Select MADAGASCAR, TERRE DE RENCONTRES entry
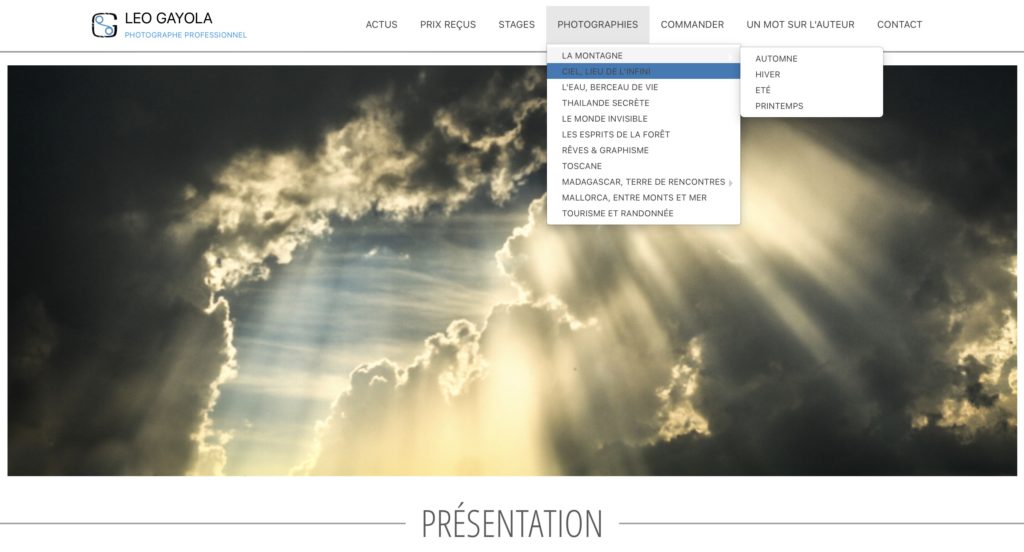 [x=643, y=182]
